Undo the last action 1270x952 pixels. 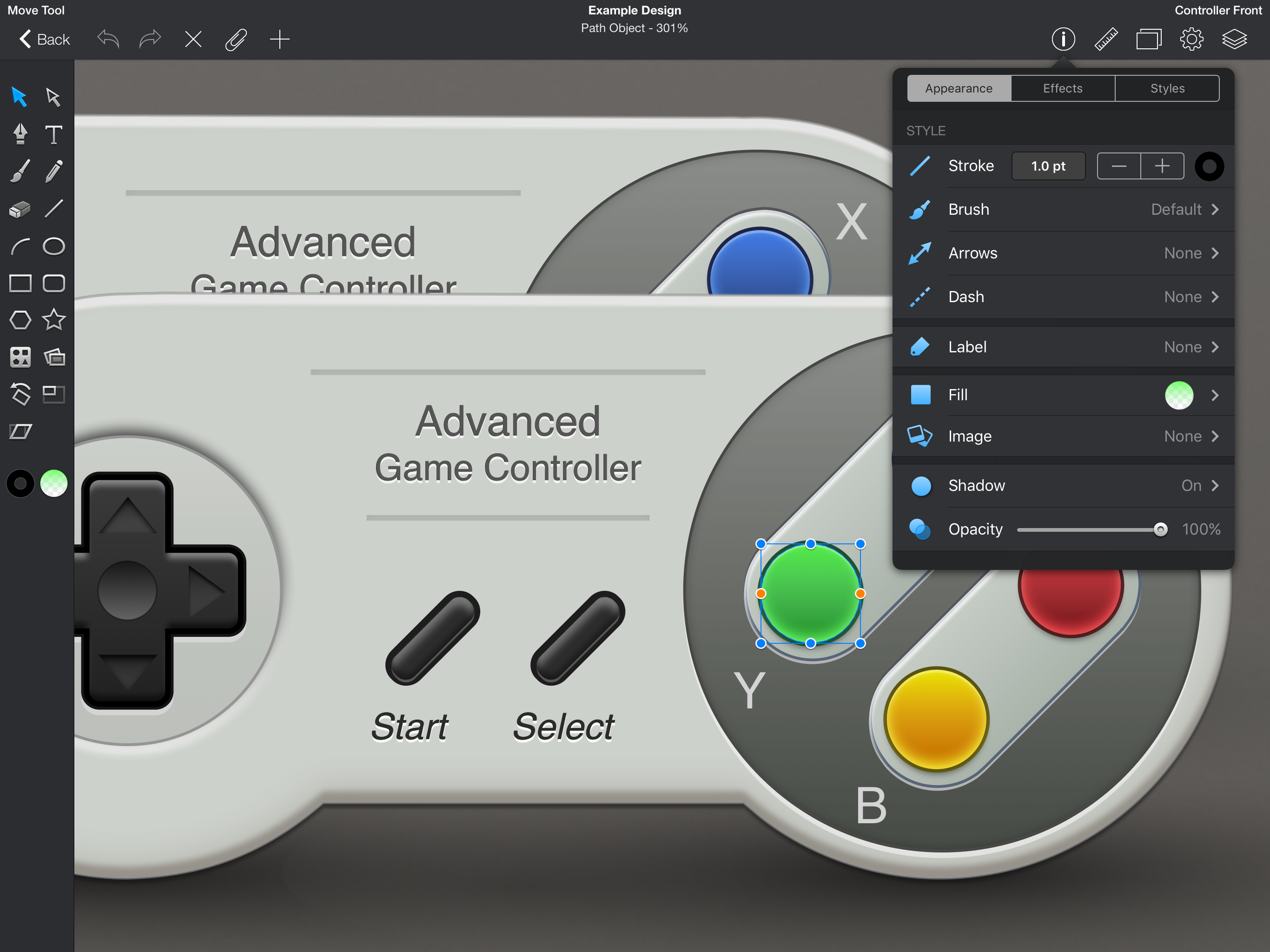point(107,39)
